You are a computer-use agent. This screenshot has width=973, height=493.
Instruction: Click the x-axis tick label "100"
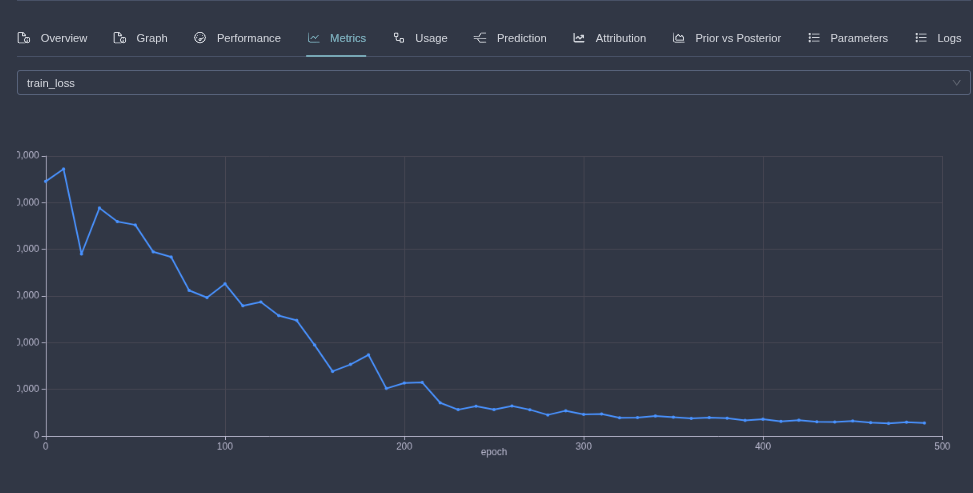[x=225, y=446]
